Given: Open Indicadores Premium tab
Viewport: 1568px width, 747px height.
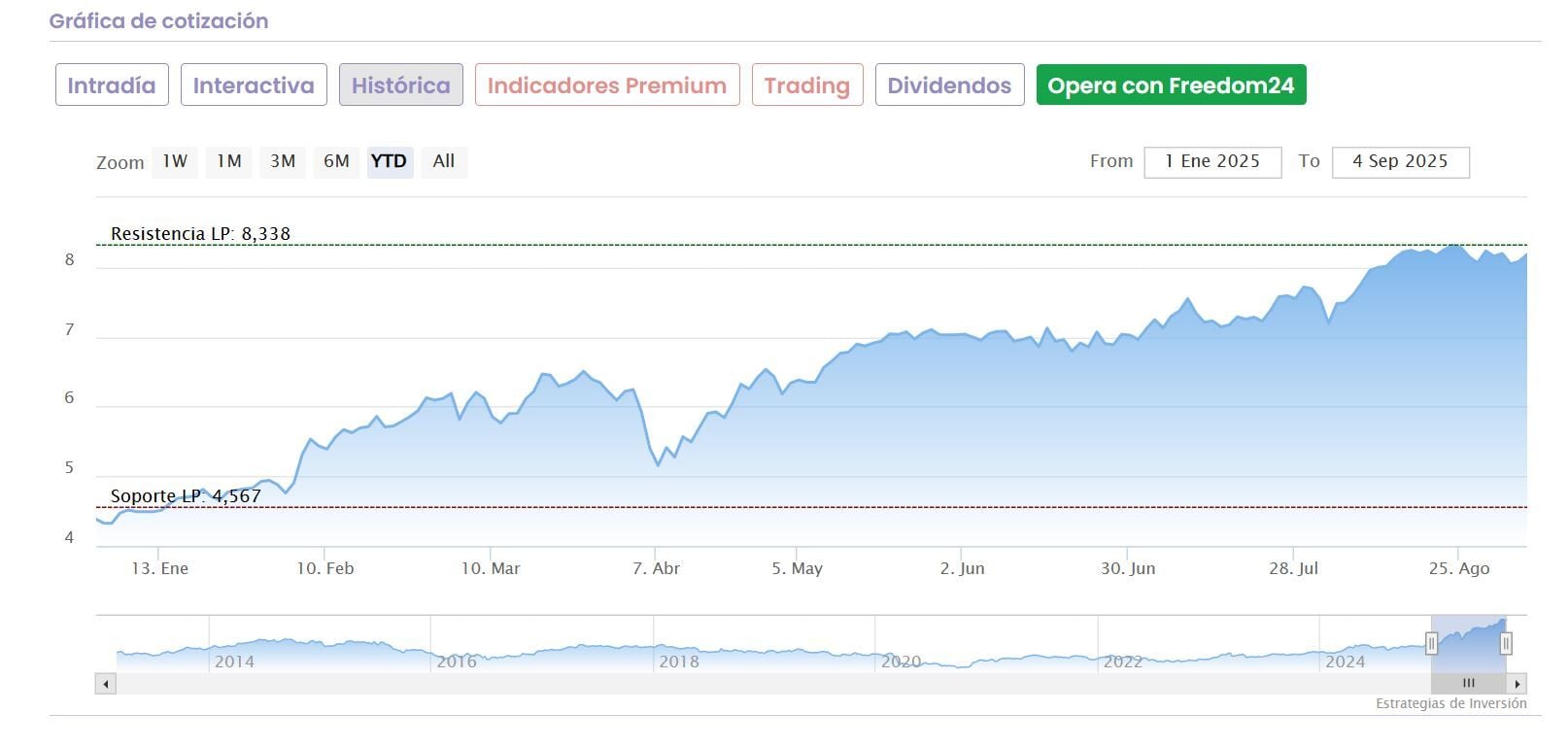Looking at the screenshot, I should pos(607,85).
